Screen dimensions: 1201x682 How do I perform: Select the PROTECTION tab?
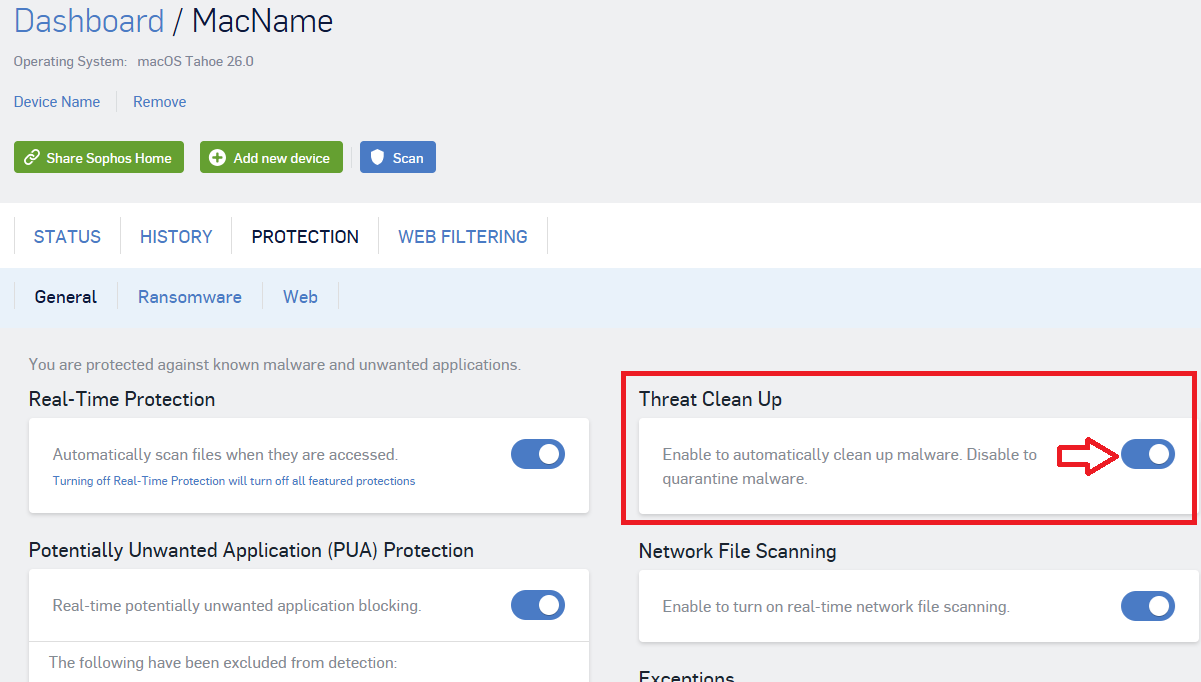(x=305, y=237)
